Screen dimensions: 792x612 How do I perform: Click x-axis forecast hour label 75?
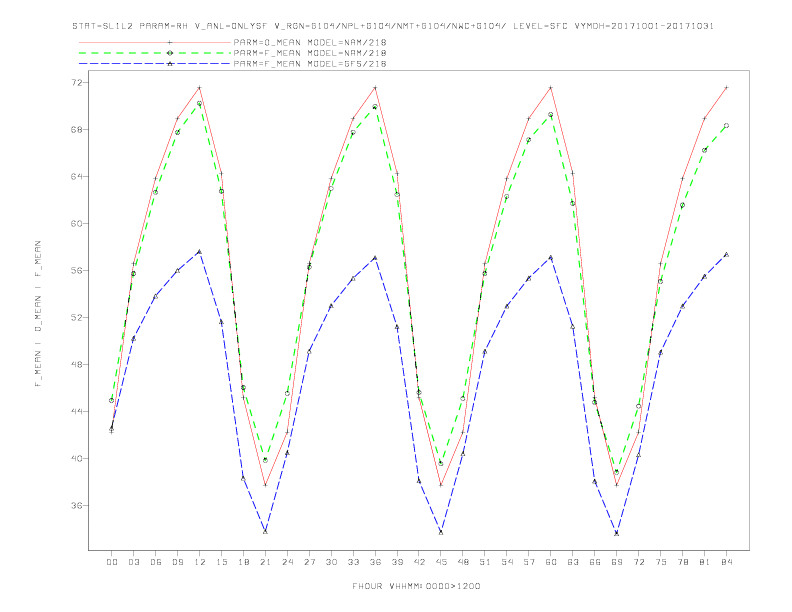[661, 562]
